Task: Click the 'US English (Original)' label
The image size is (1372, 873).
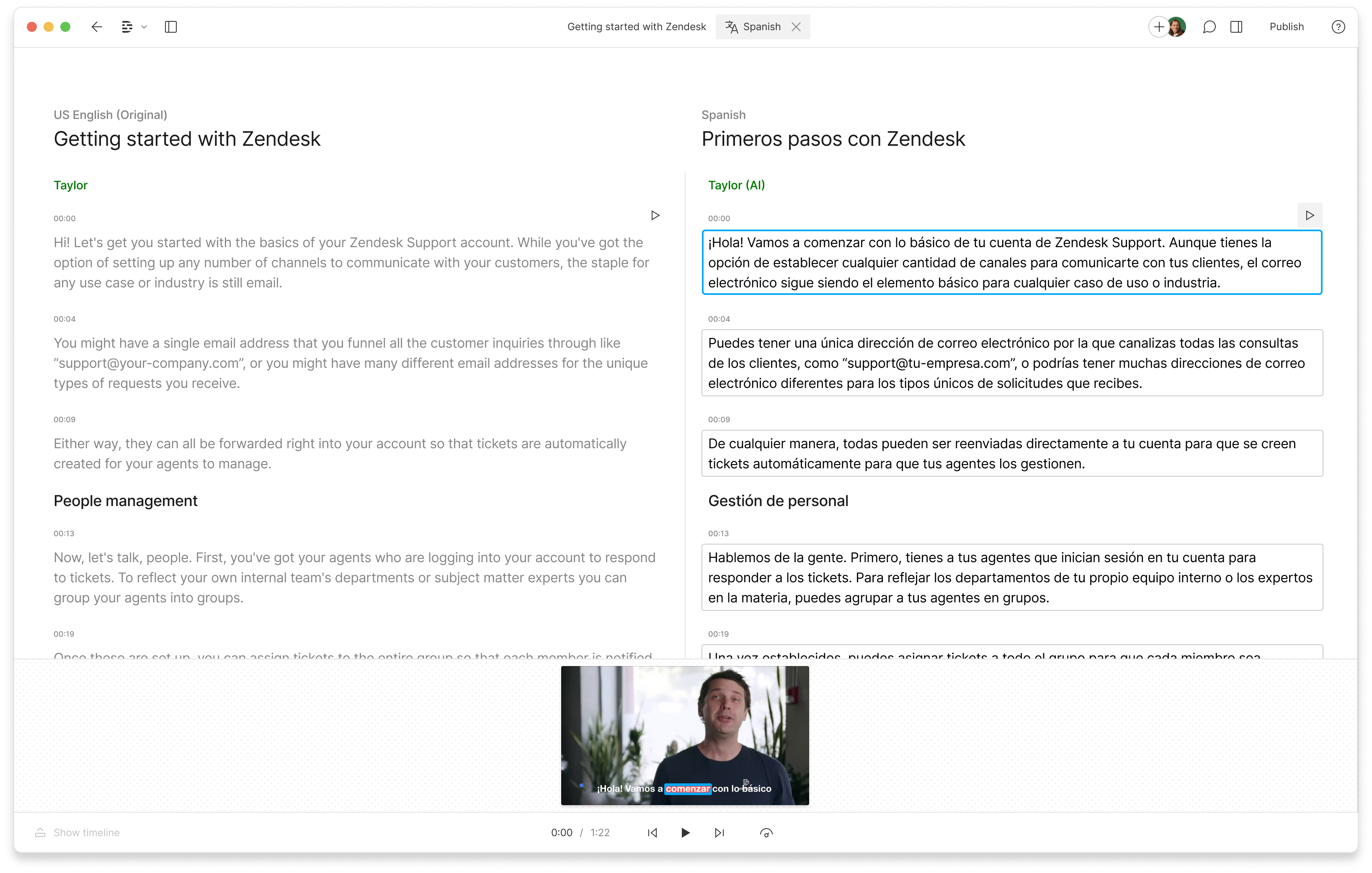Action: tap(111, 114)
